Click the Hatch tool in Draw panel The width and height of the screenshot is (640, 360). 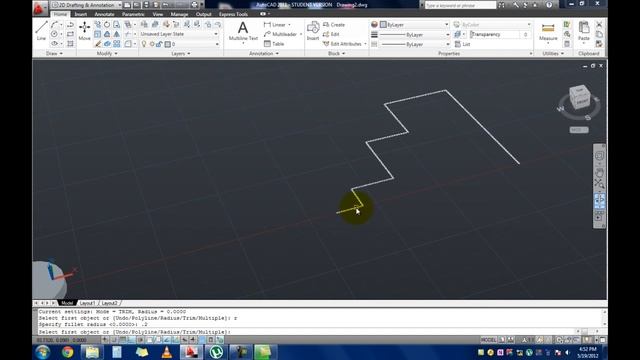[70, 44]
